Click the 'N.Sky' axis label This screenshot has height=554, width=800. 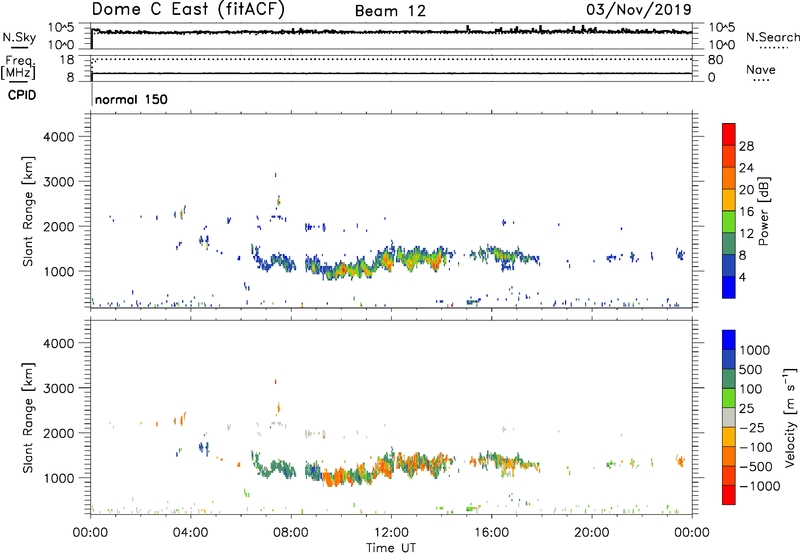point(19,37)
